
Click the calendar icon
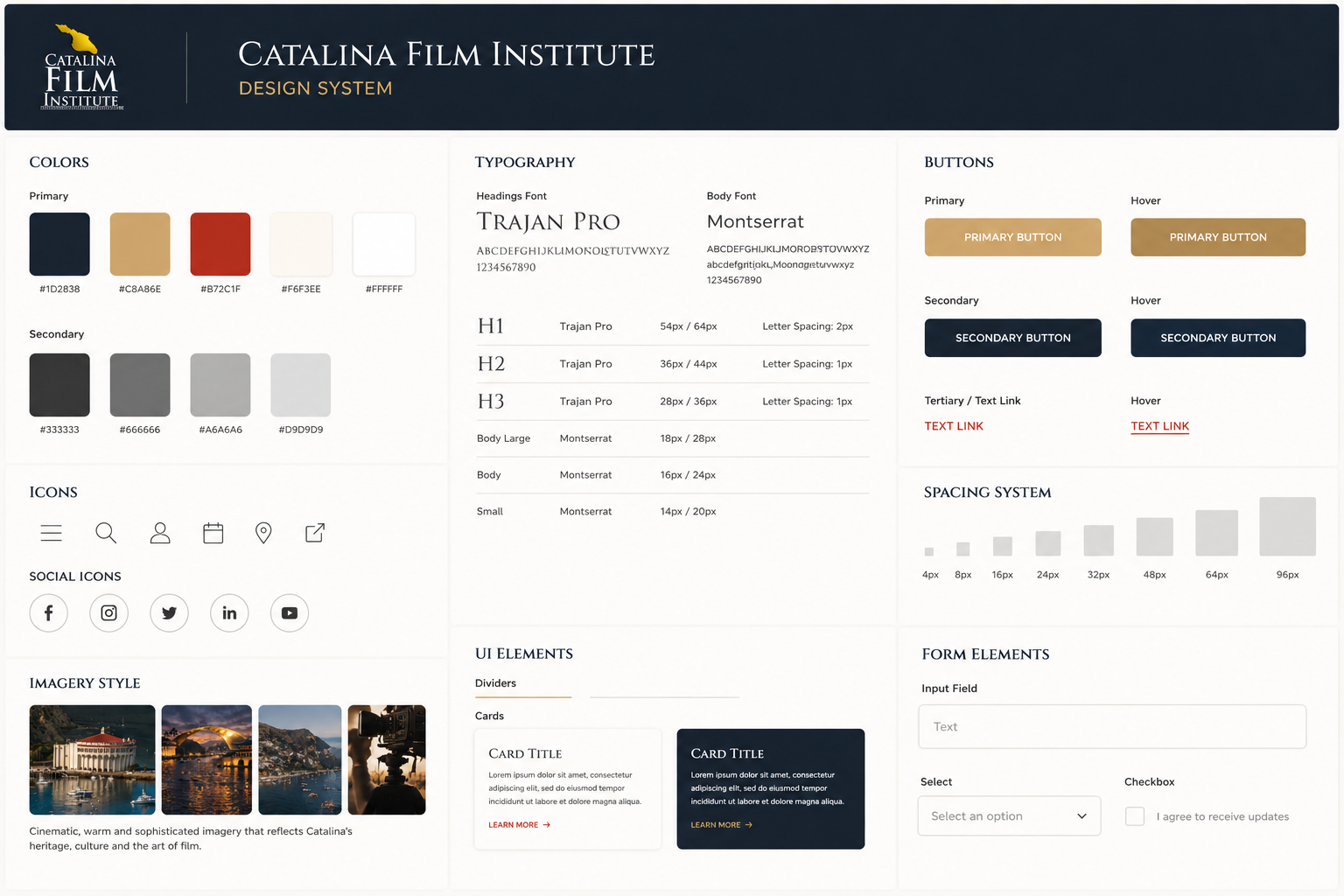pos(213,533)
